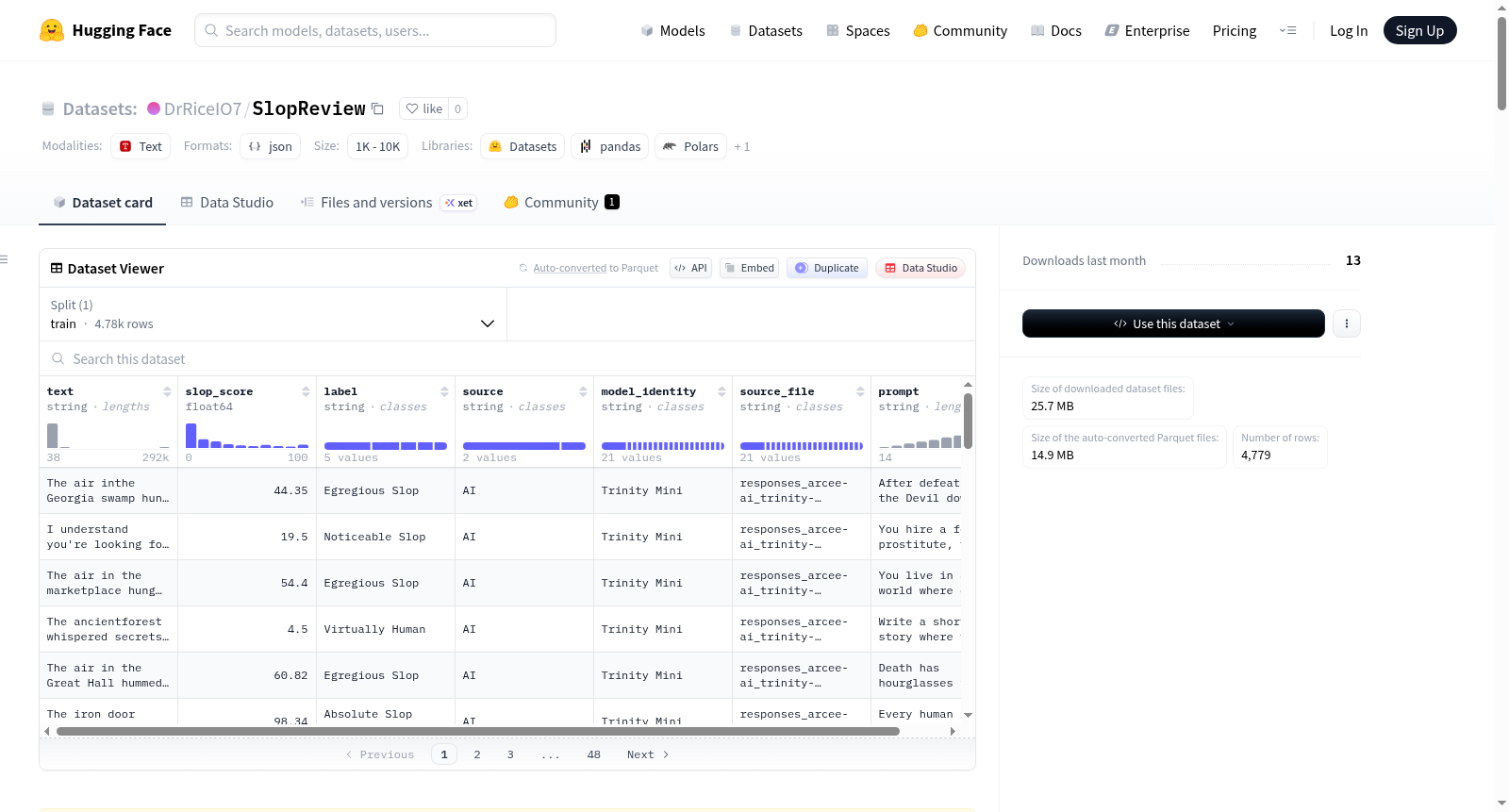This screenshot has width=1509, height=812.
Task: Go to Spaces in the top navigation
Action: [x=858, y=30]
